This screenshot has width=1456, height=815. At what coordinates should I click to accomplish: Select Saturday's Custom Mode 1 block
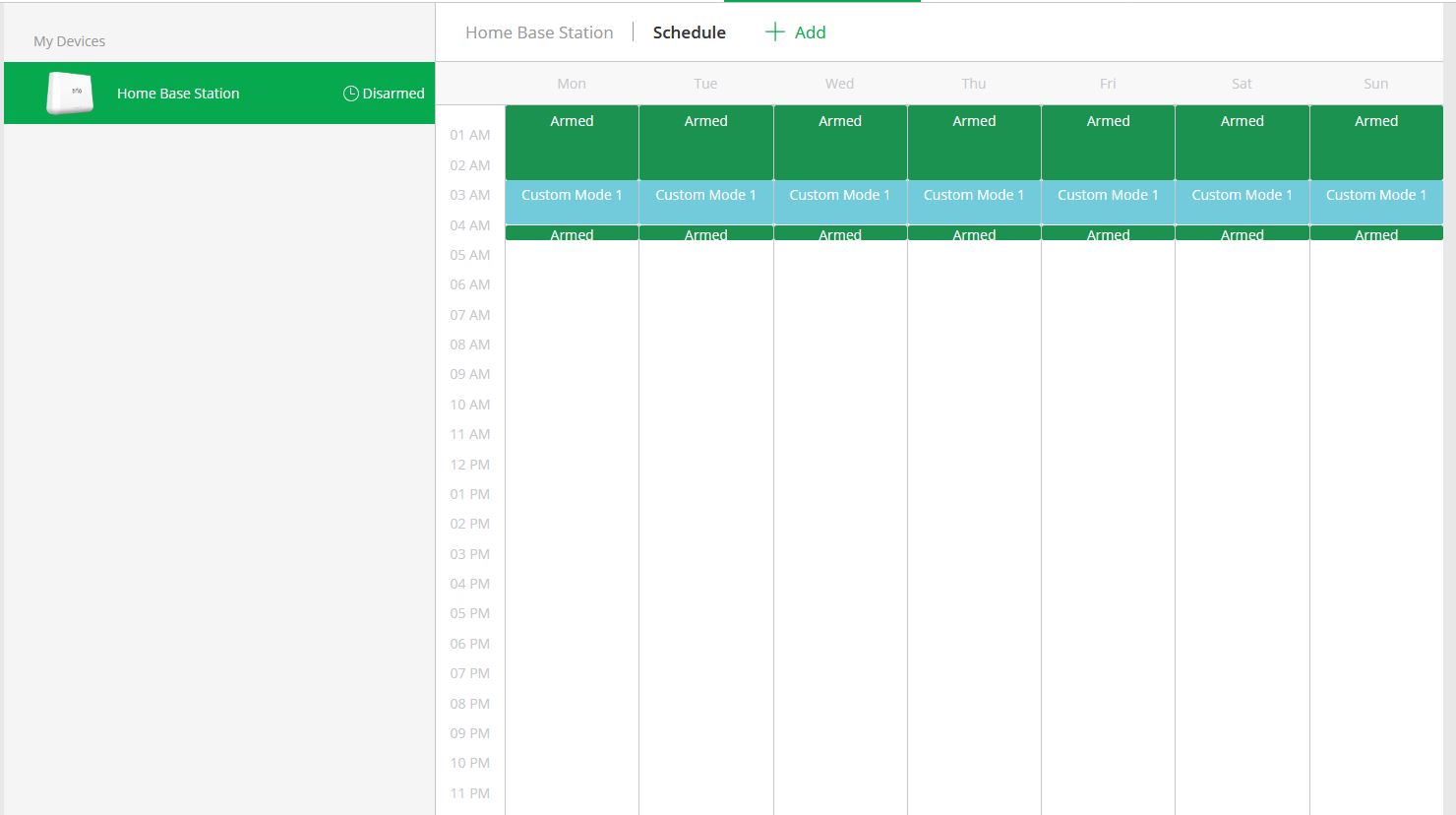1242,202
